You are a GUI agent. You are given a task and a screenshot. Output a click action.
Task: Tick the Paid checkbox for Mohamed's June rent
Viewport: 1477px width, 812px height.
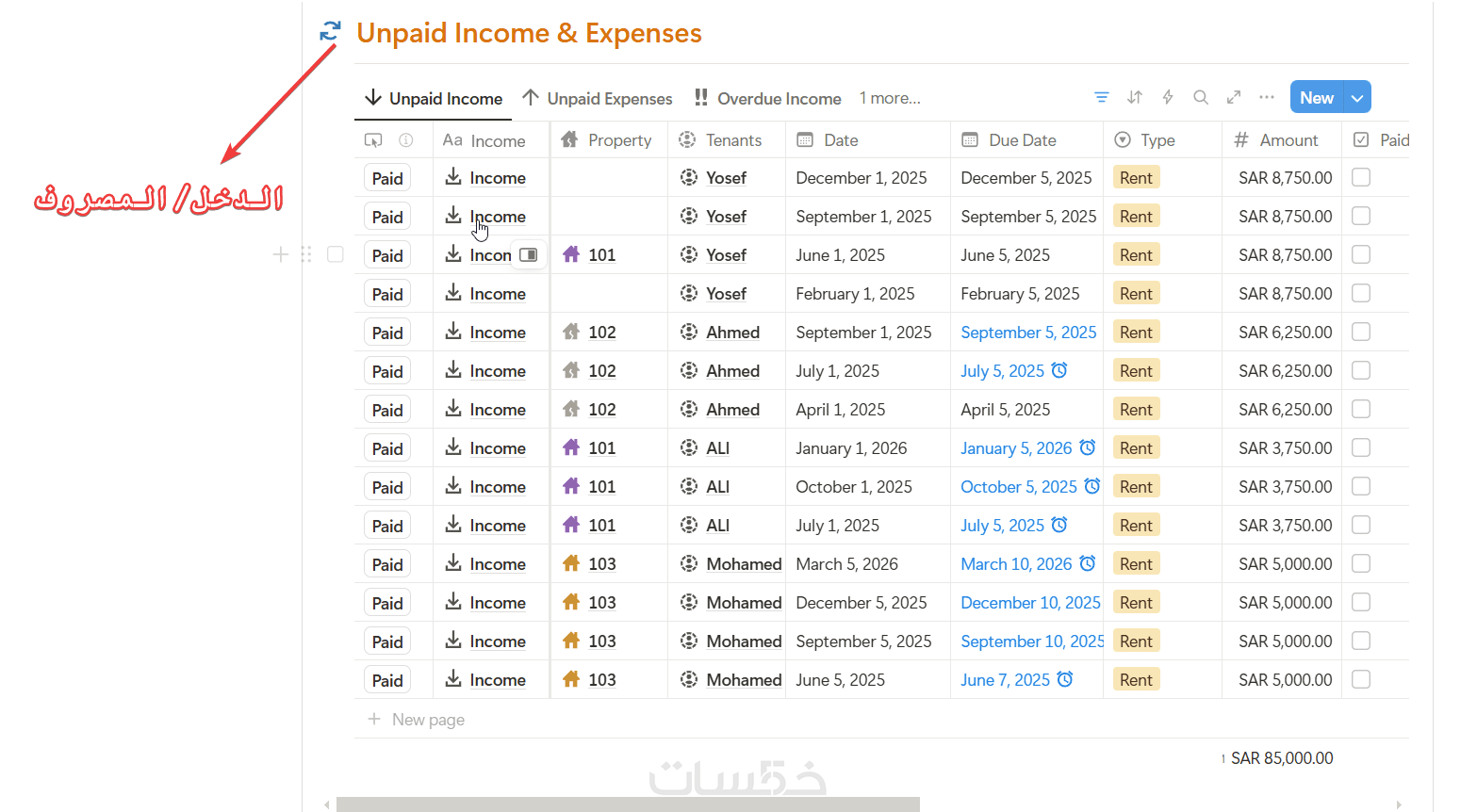pos(1361,680)
